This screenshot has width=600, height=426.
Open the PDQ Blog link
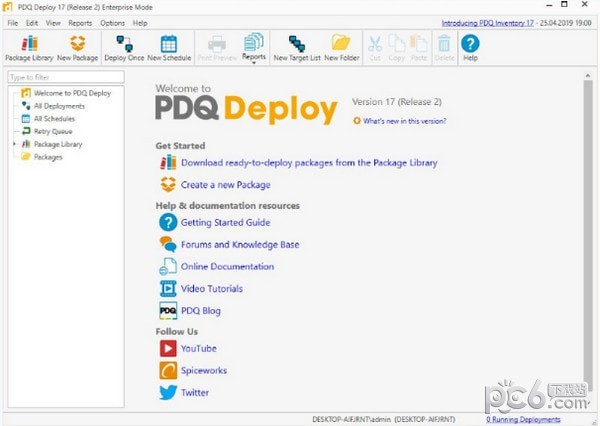201,311
